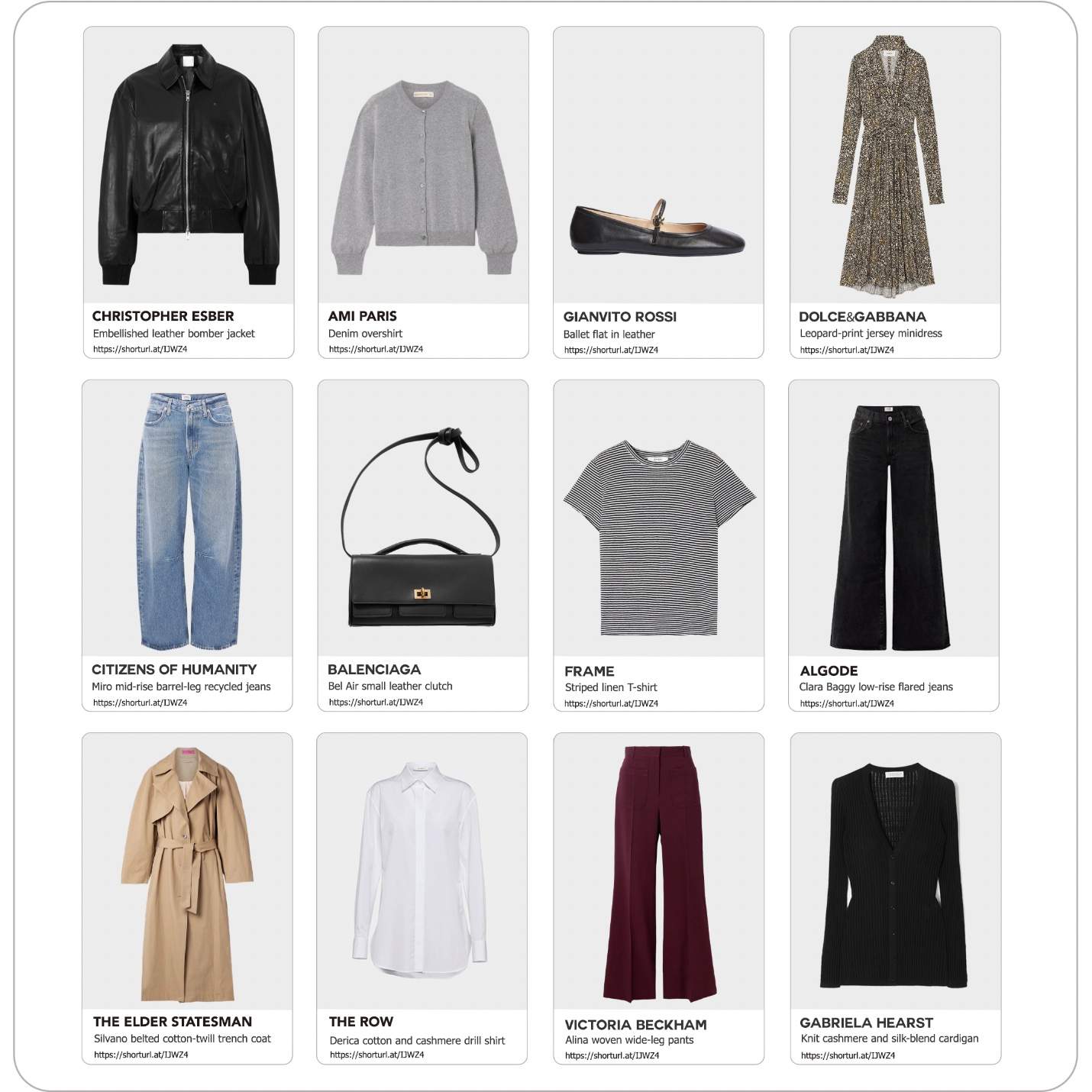
Task: Click the Balenciaga Bel Air clutch image
Action: (x=422, y=519)
